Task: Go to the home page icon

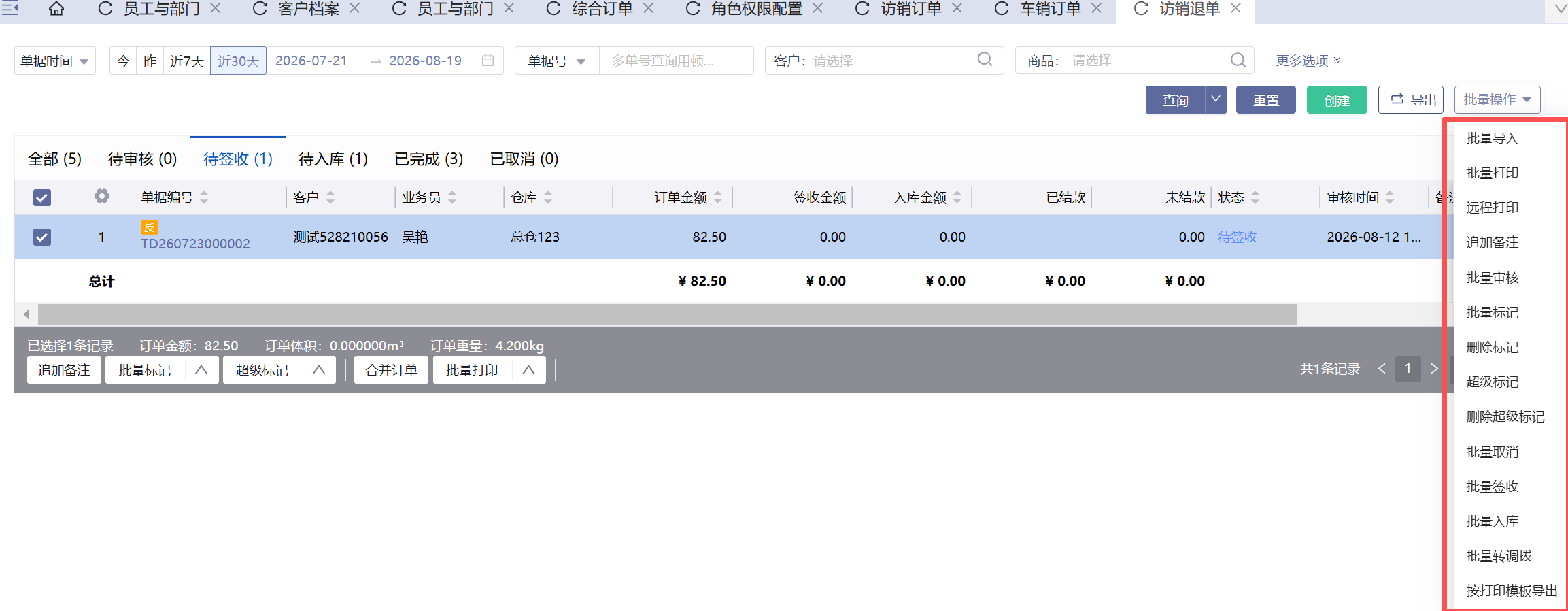Action: [56, 9]
